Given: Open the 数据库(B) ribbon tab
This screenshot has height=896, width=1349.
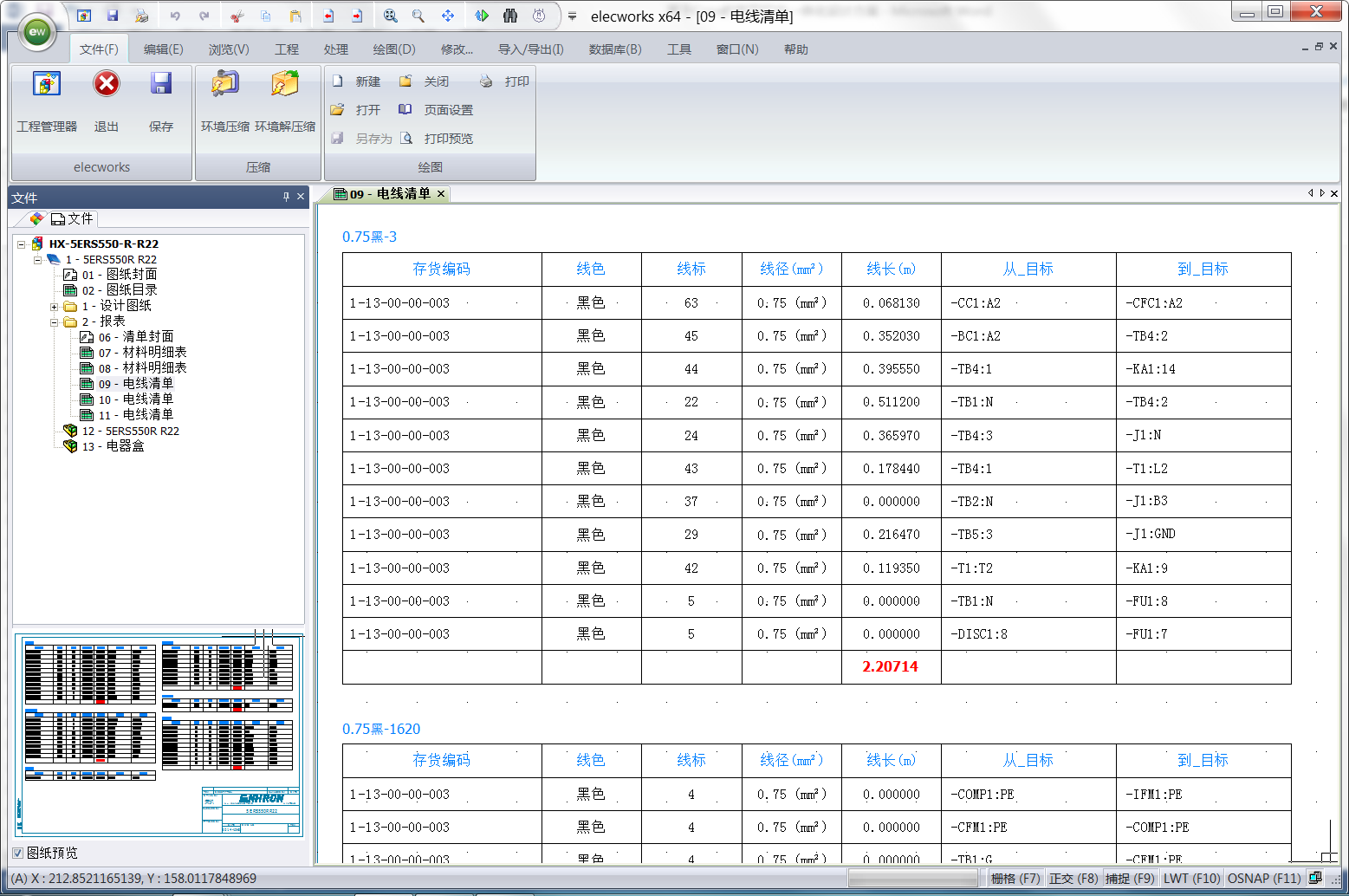Looking at the screenshot, I should click(615, 49).
